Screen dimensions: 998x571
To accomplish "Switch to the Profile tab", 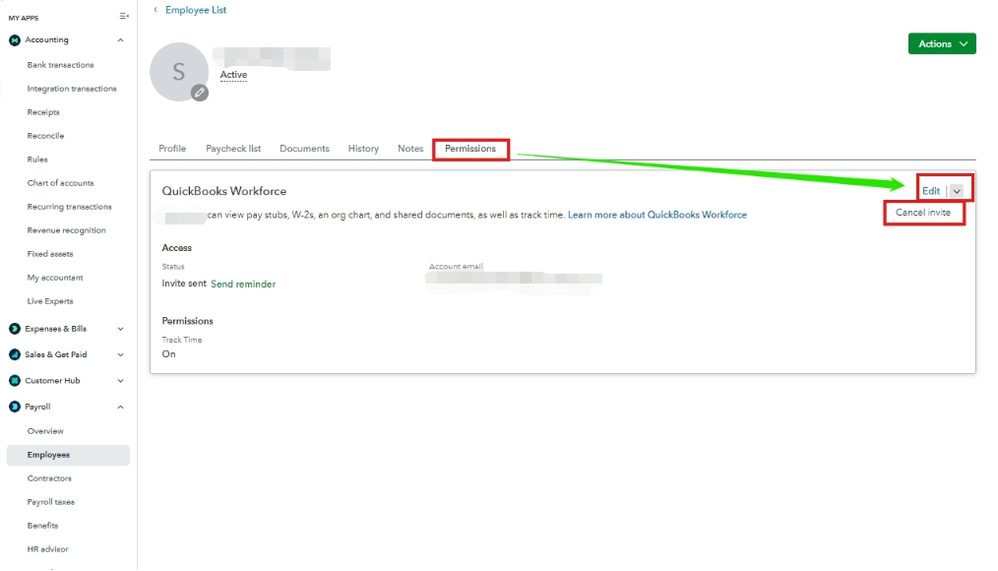I will [172, 148].
